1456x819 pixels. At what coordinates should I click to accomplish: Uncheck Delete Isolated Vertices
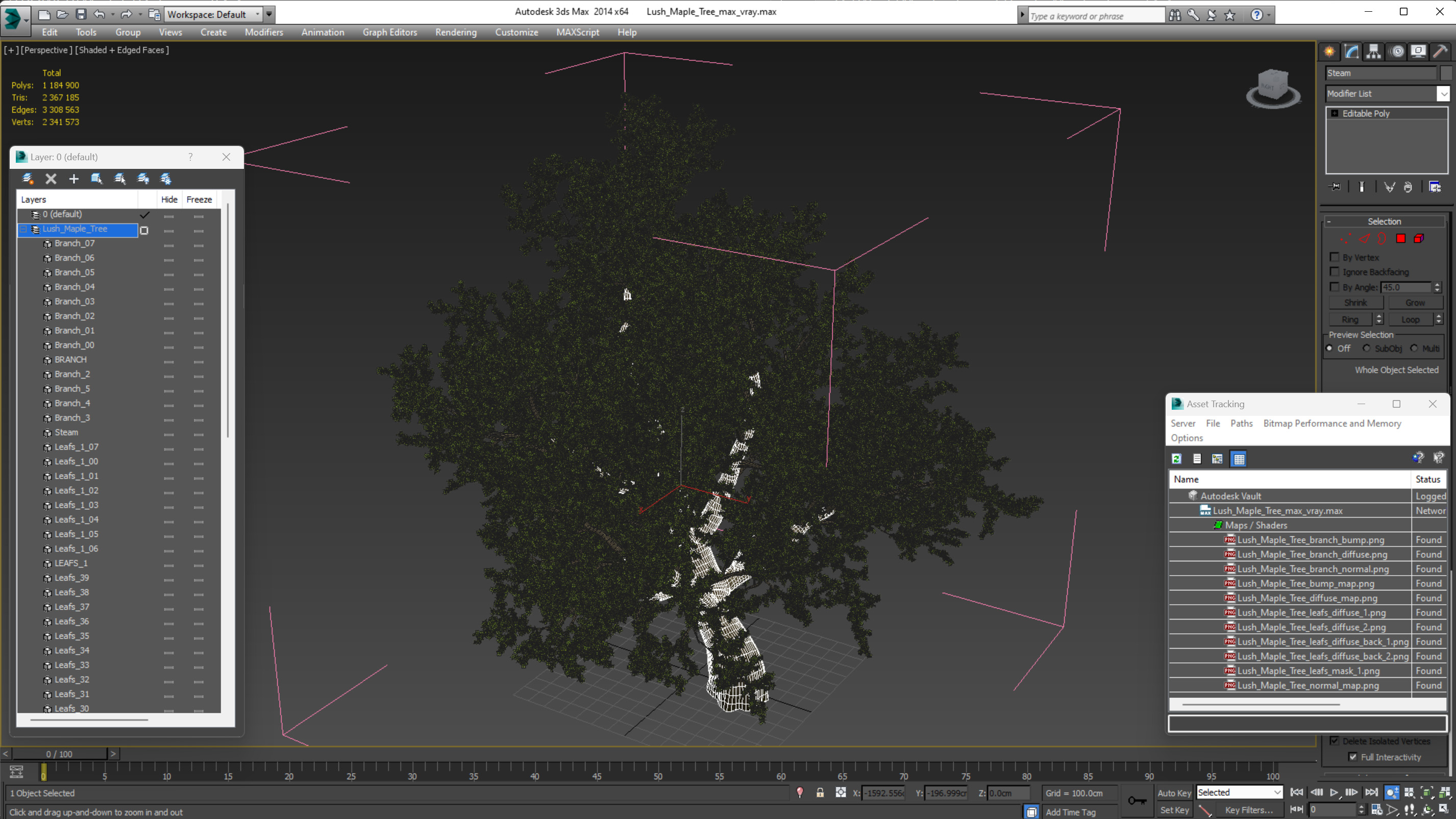coord(1335,740)
